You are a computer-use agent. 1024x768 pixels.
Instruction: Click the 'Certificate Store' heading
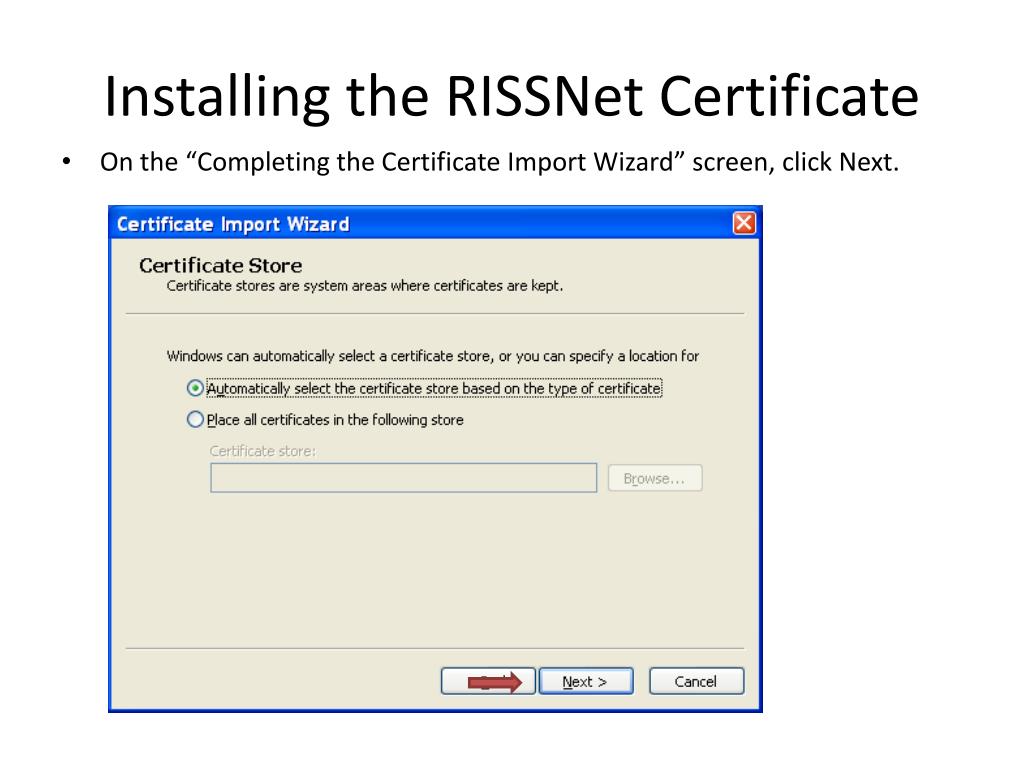221,265
